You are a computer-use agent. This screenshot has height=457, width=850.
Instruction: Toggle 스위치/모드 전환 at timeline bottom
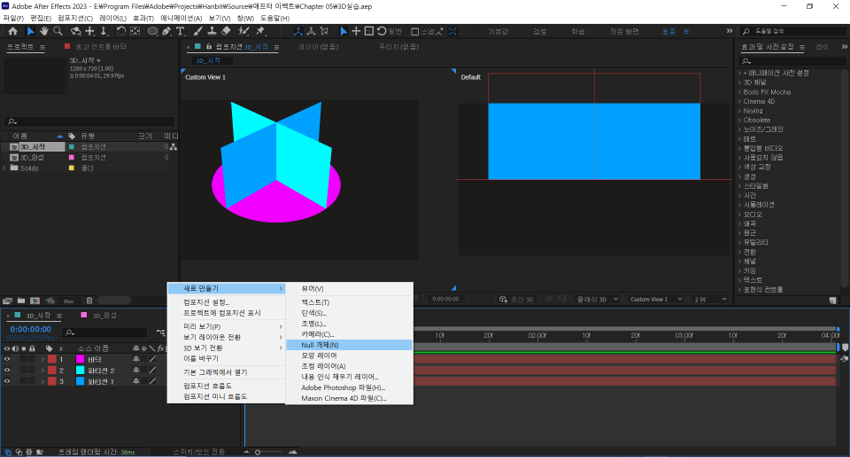click(x=199, y=452)
